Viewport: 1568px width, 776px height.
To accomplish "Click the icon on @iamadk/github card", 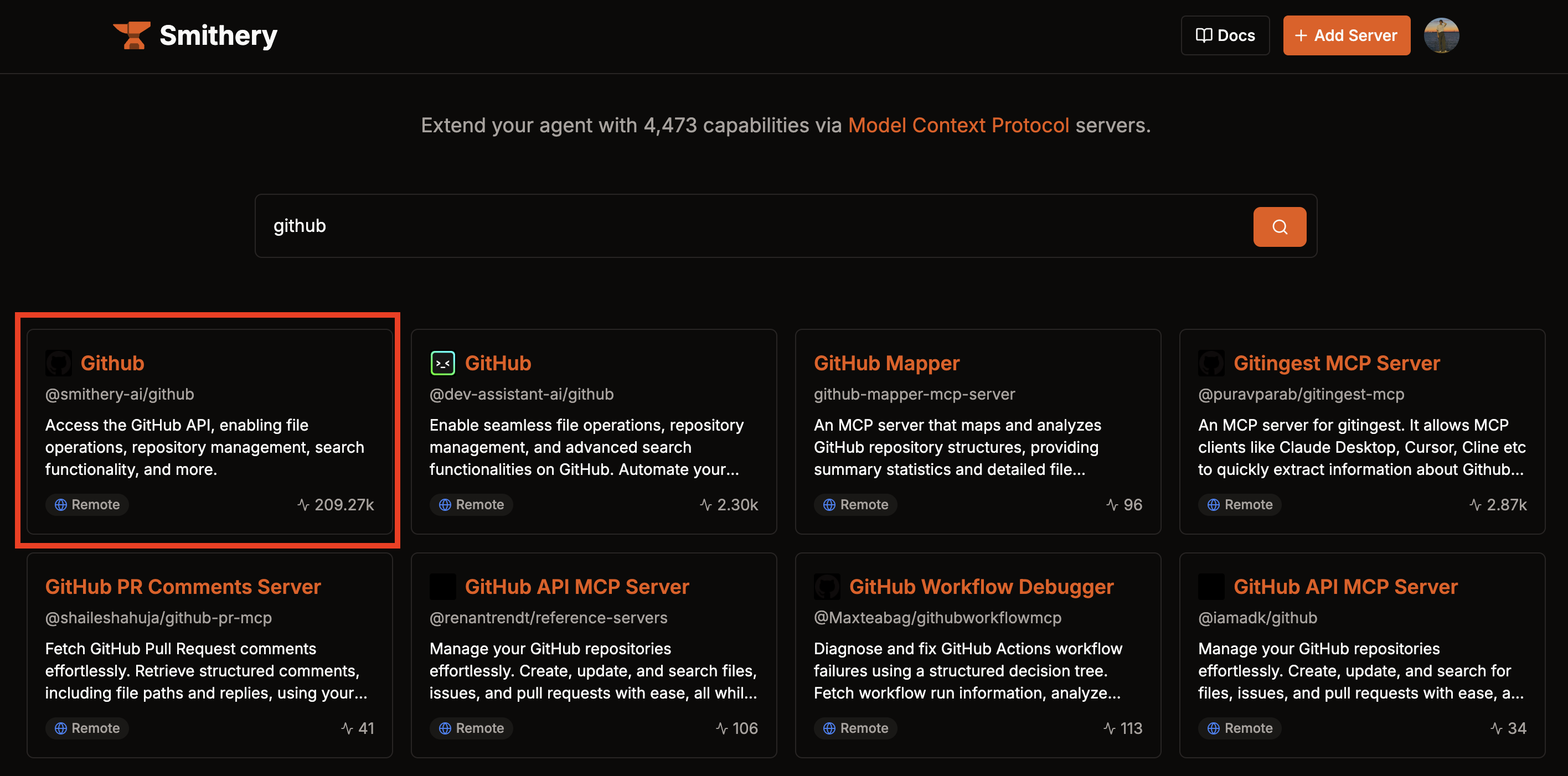I will [1211, 587].
